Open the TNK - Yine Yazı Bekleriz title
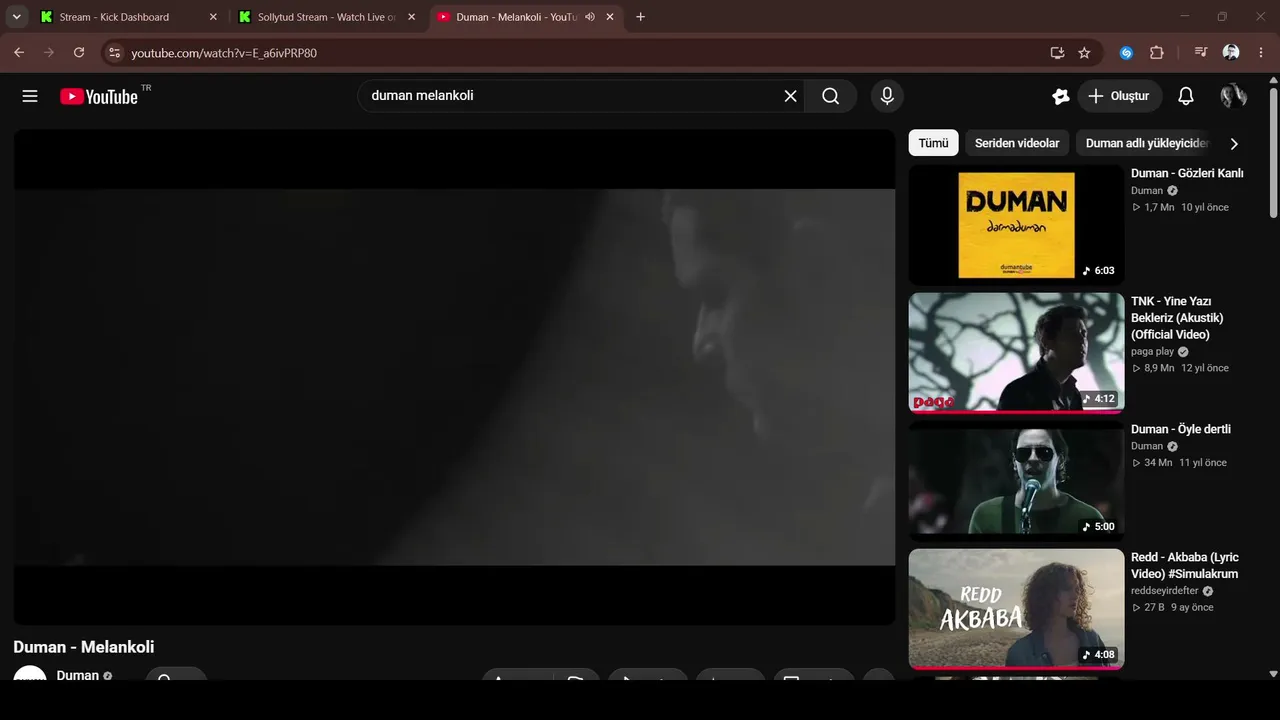This screenshot has width=1280, height=720. (x=1177, y=318)
